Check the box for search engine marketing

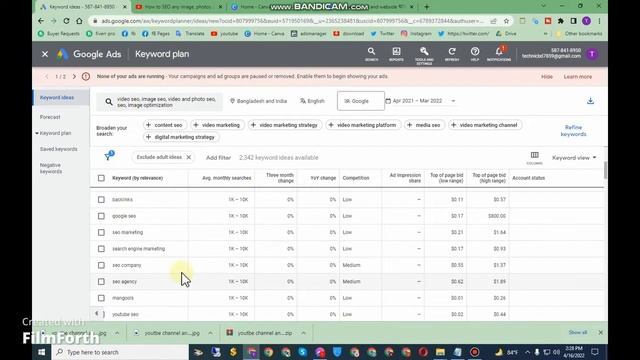[x=101, y=249]
